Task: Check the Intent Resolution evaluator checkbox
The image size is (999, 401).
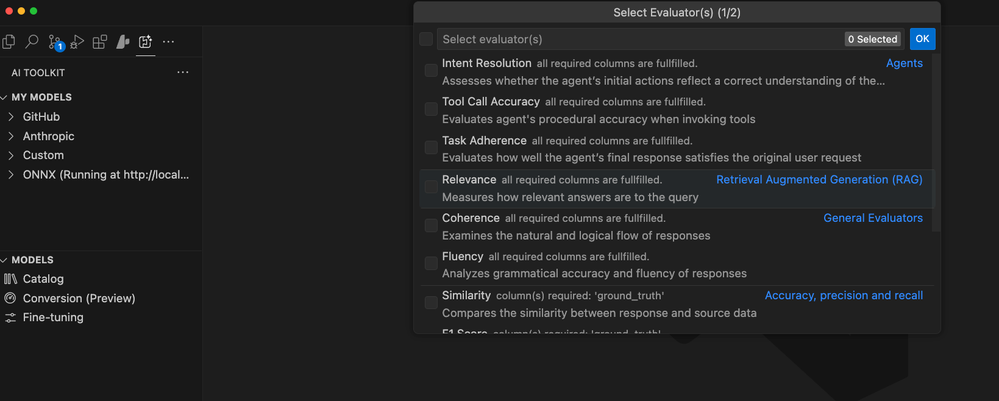Action: [x=430, y=71]
